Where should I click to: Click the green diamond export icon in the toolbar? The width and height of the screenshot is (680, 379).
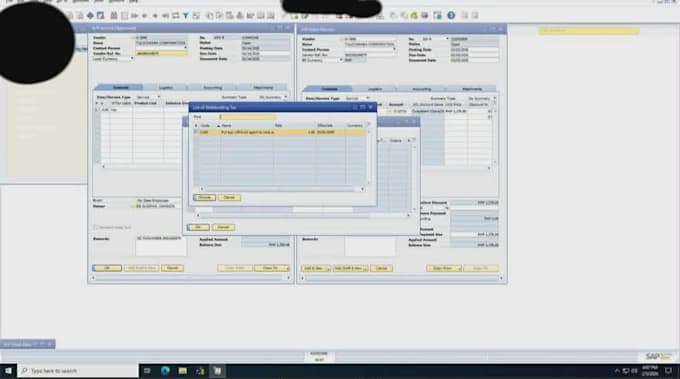coord(90,16)
